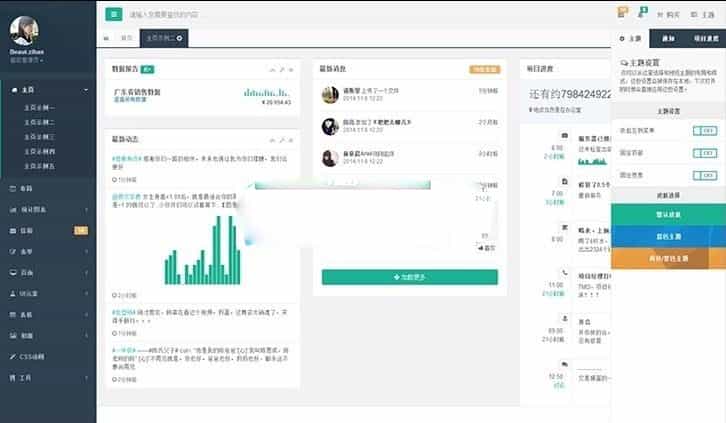This screenshot has height=423, width=726.
Task: Expand the 页面 sidebar submenu arrow
Action: [x=86, y=273]
